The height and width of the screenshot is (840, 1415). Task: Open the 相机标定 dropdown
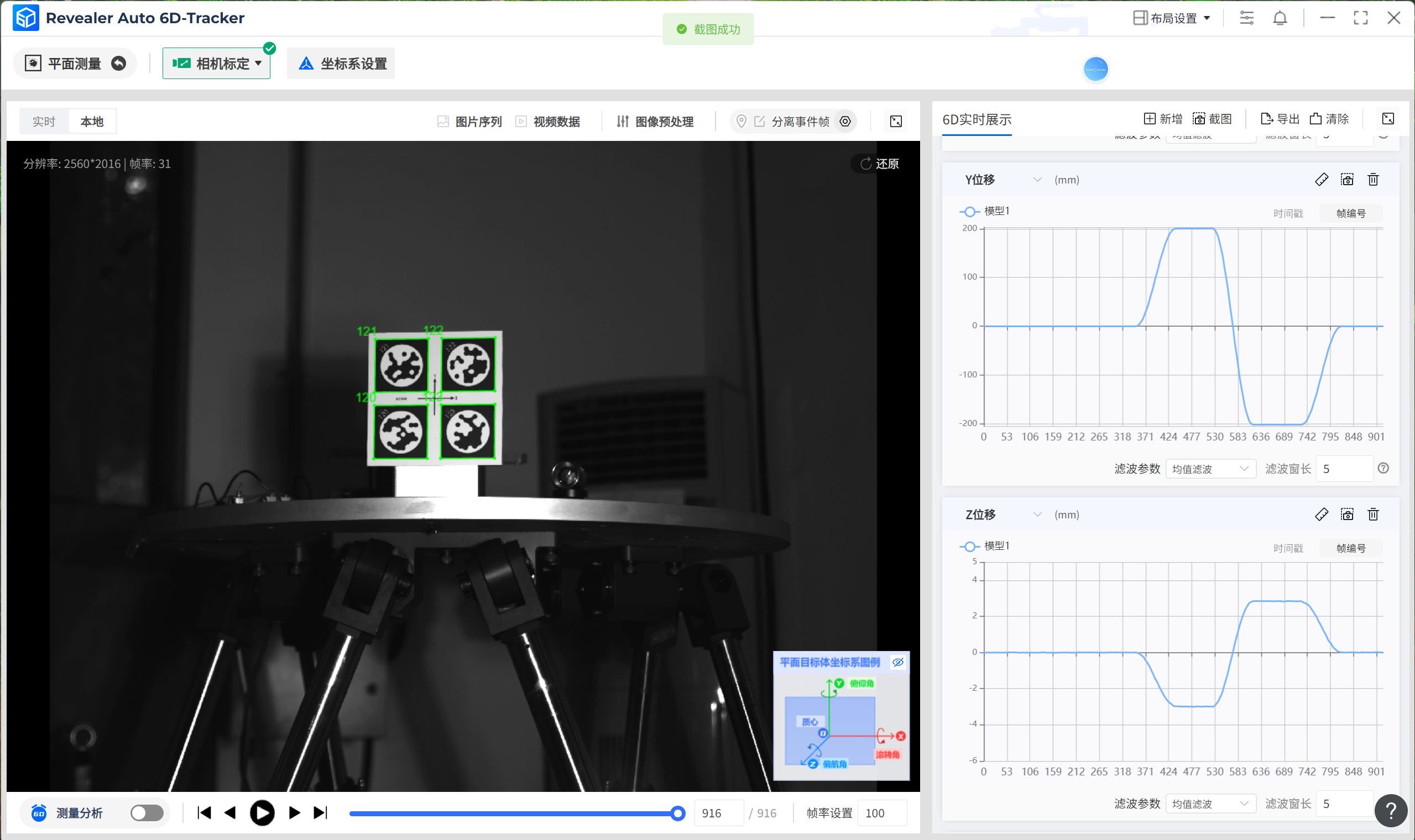[216, 64]
